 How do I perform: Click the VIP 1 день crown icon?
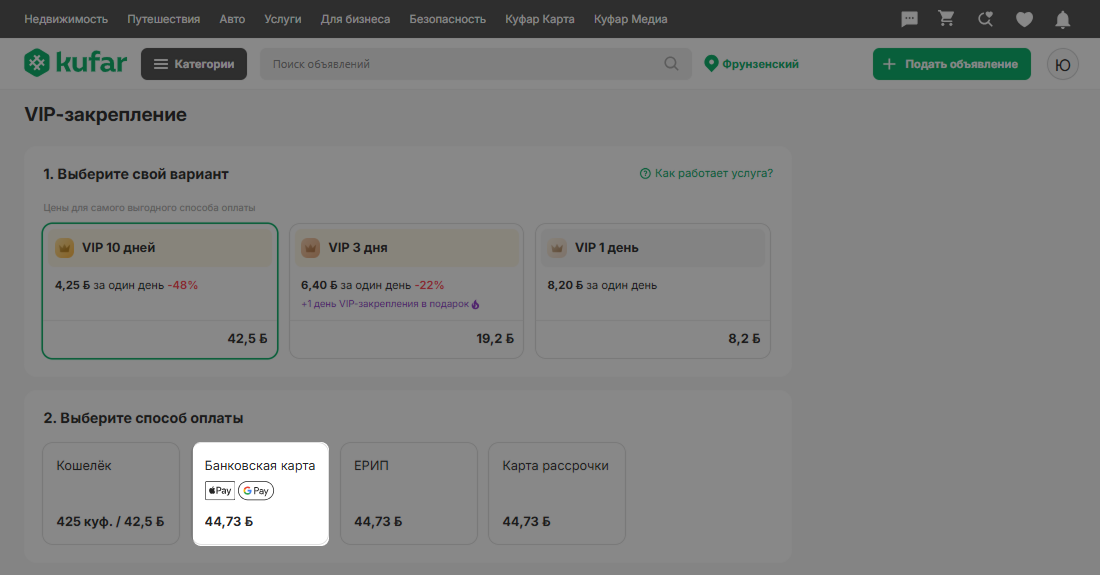(x=557, y=248)
